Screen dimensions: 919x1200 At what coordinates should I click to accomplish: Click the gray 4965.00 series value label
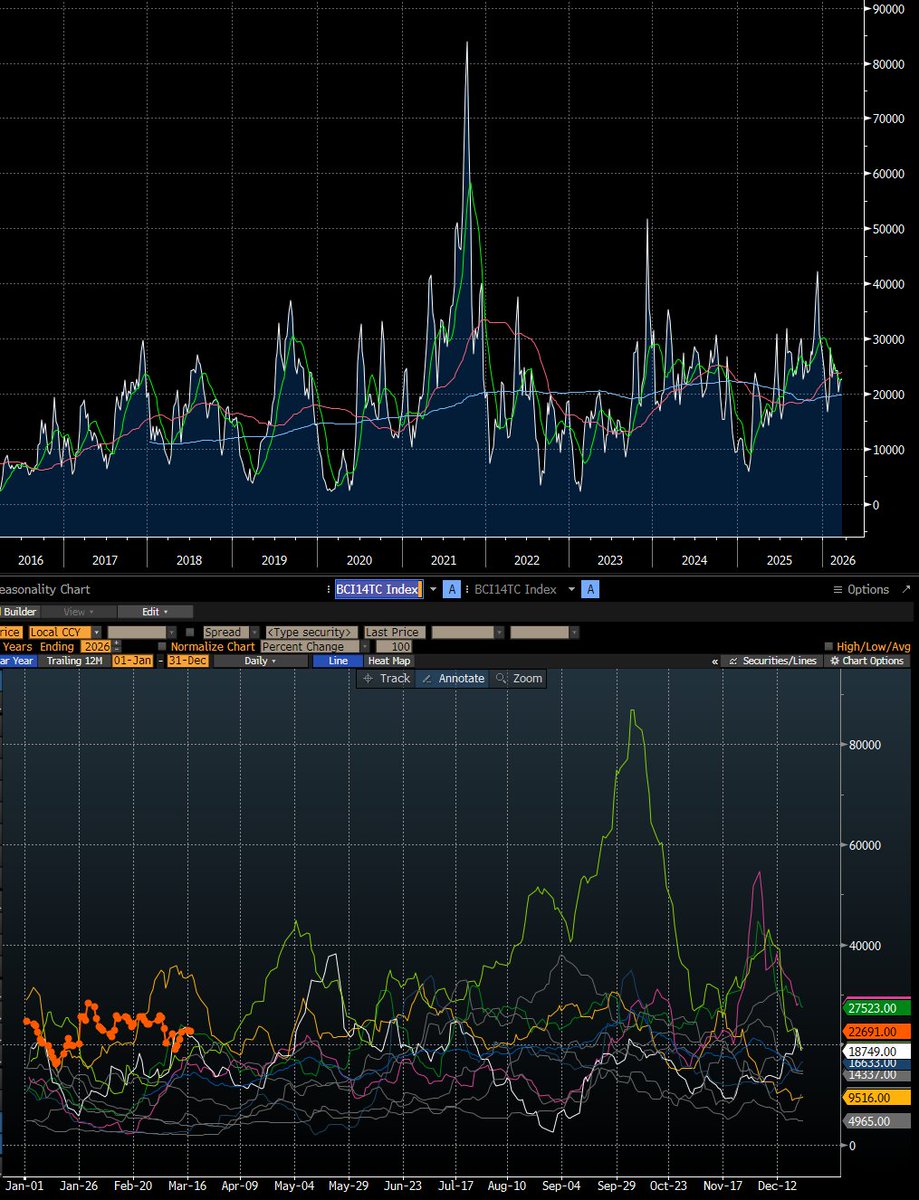(877, 1122)
